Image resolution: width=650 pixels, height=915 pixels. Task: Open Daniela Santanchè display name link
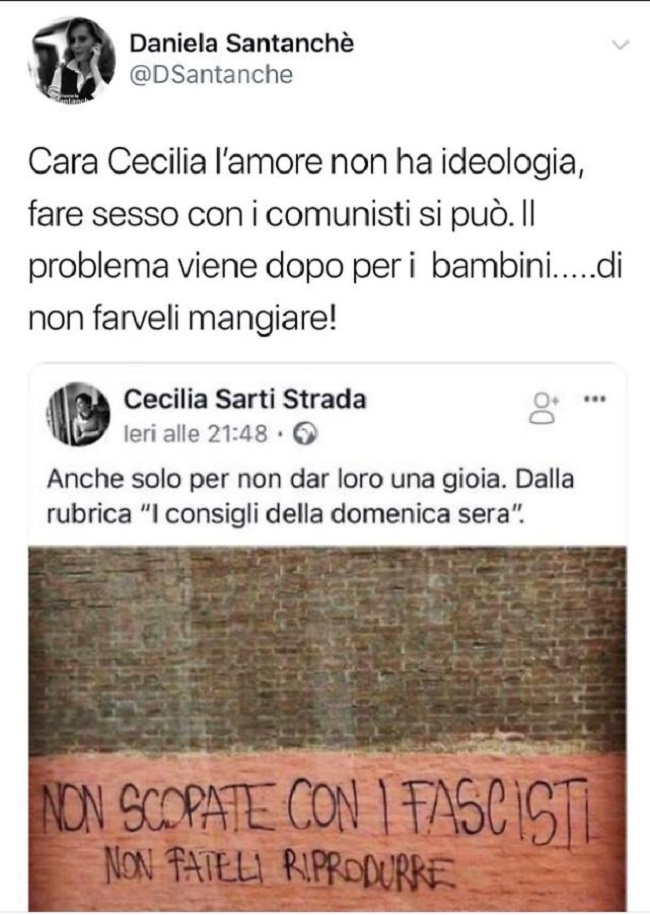242,43
